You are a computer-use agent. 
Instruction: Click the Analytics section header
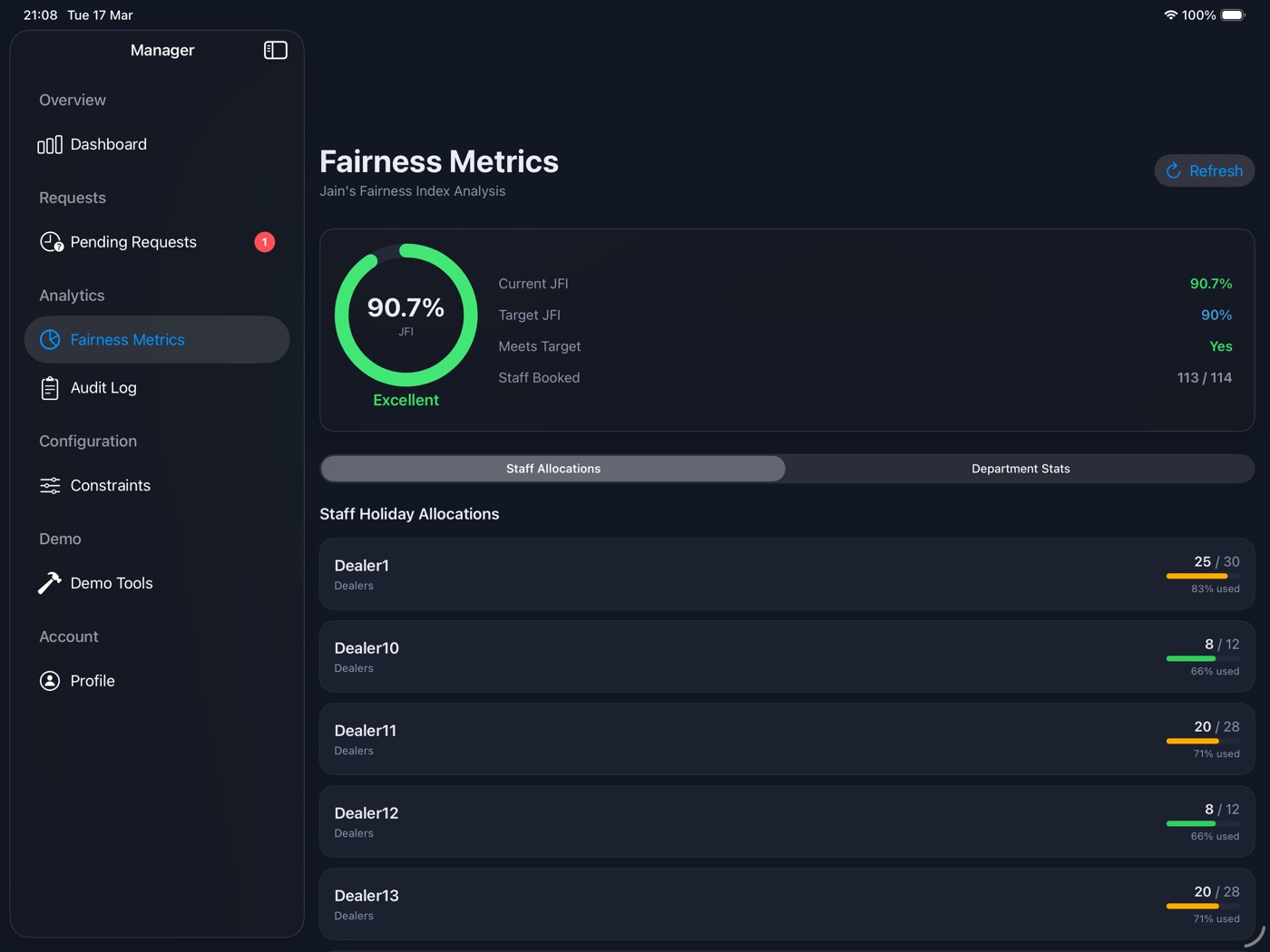pyautogui.click(x=72, y=296)
